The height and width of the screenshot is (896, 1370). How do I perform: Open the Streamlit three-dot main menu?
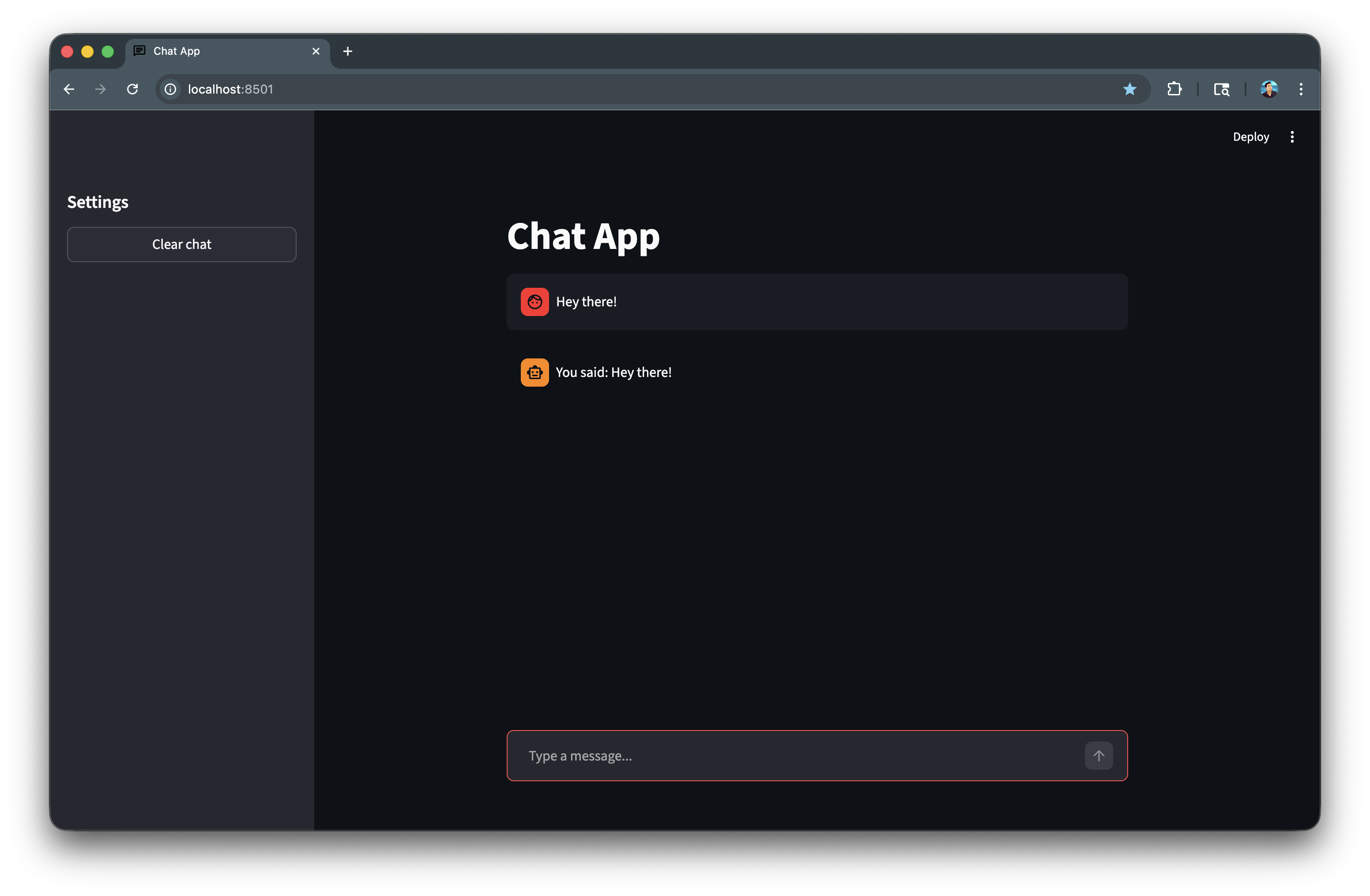pos(1292,137)
